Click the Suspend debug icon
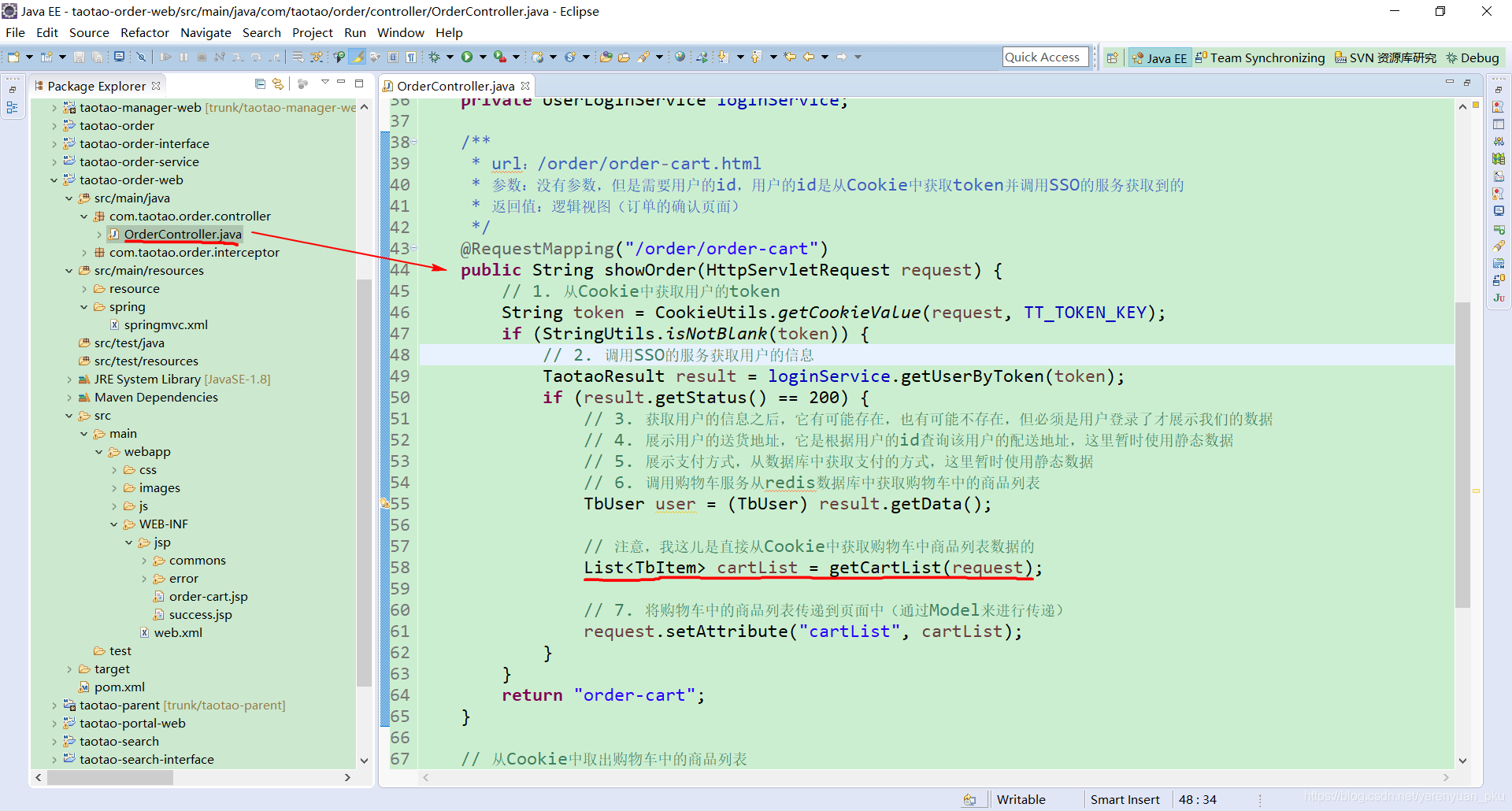The image size is (1512, 811). click(x=183, y=57)
